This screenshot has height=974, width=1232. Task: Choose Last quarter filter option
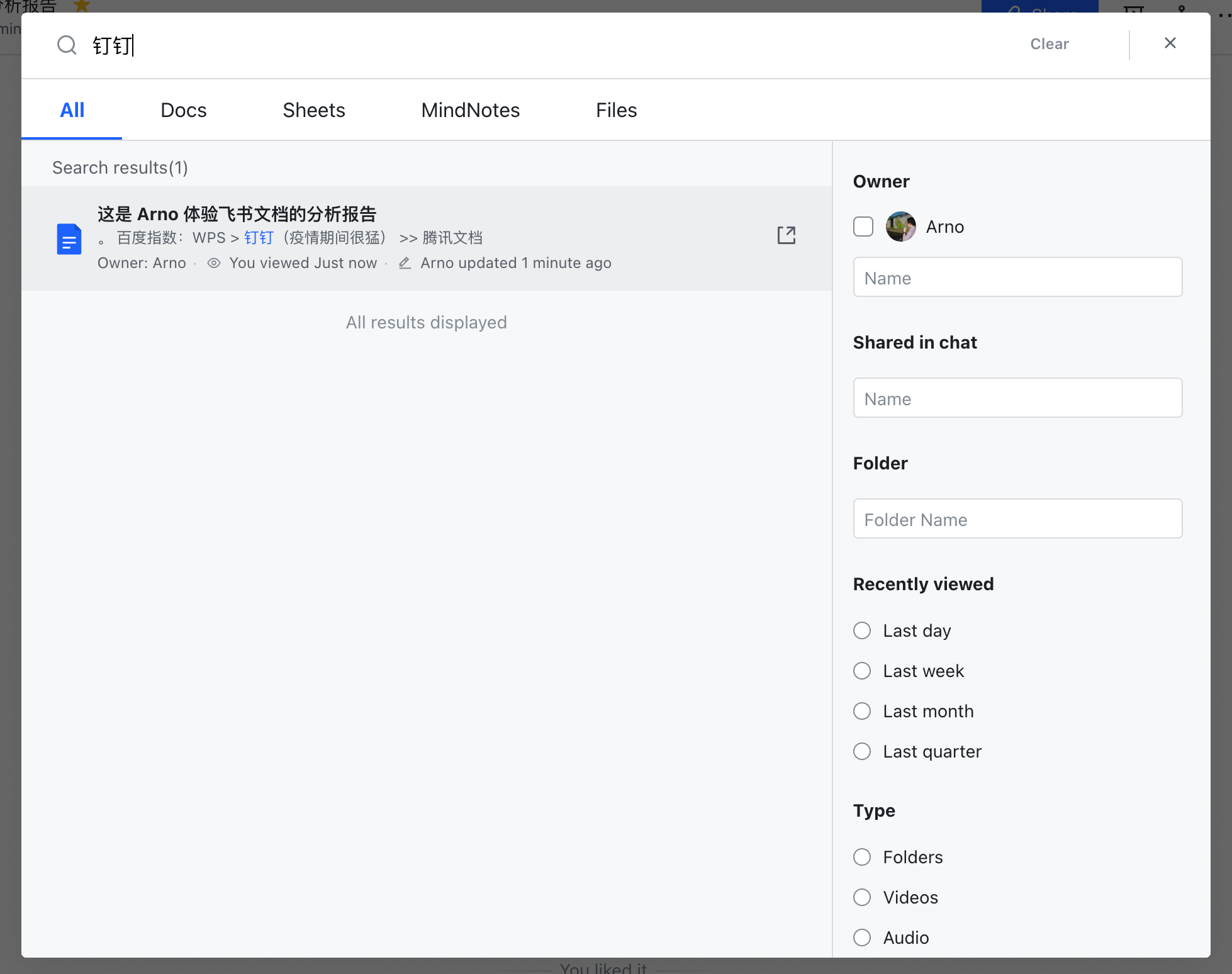click(862, 751)
